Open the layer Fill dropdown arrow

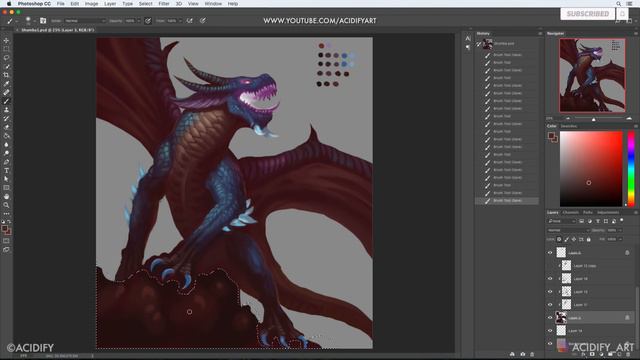pyautogui.click(x=620, y=239)
